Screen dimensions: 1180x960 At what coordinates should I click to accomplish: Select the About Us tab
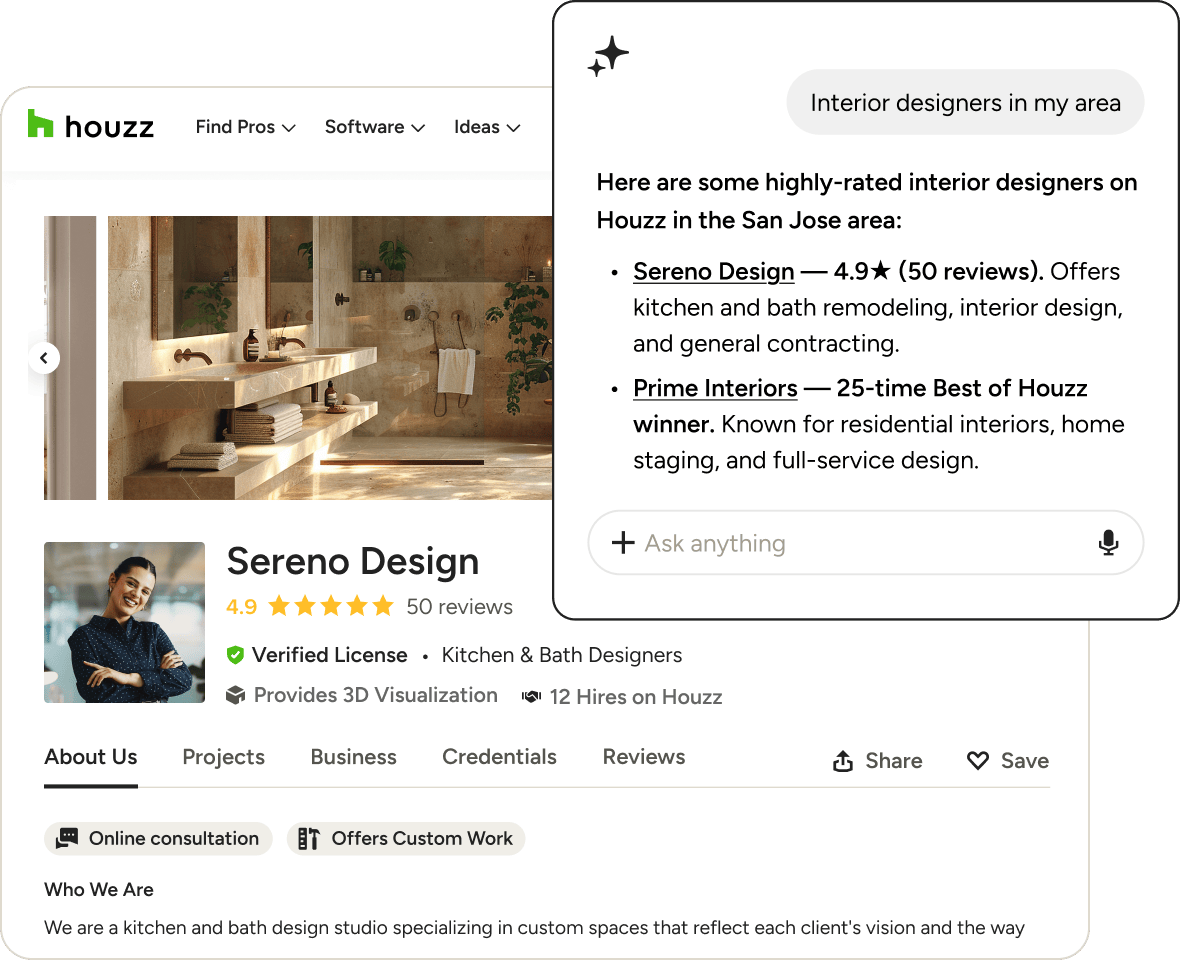pos(90,757)
